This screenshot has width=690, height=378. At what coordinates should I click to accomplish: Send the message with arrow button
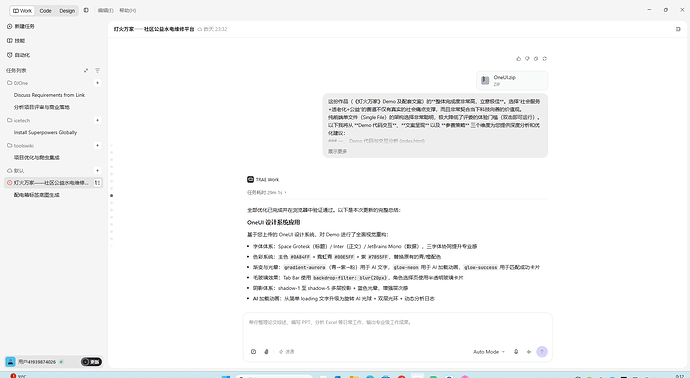(542, 352)
